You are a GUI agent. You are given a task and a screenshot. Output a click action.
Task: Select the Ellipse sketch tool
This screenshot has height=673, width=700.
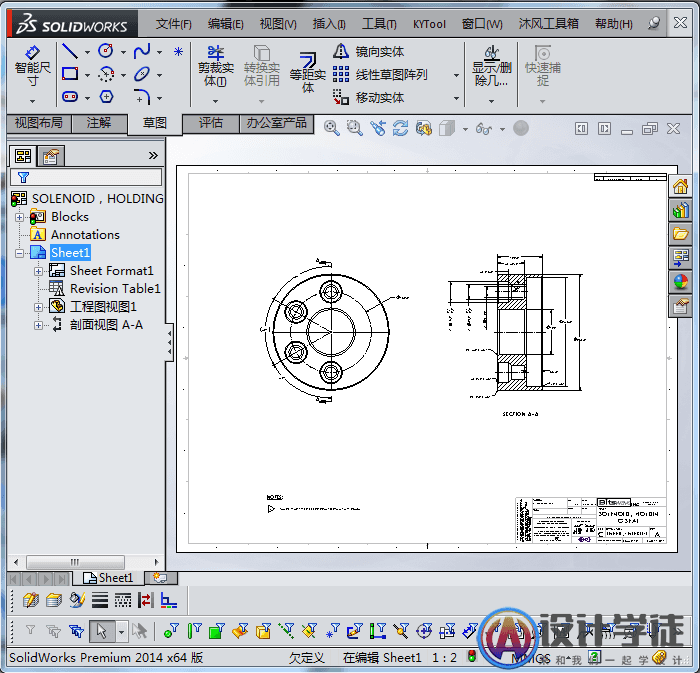(x=142, y=74)
